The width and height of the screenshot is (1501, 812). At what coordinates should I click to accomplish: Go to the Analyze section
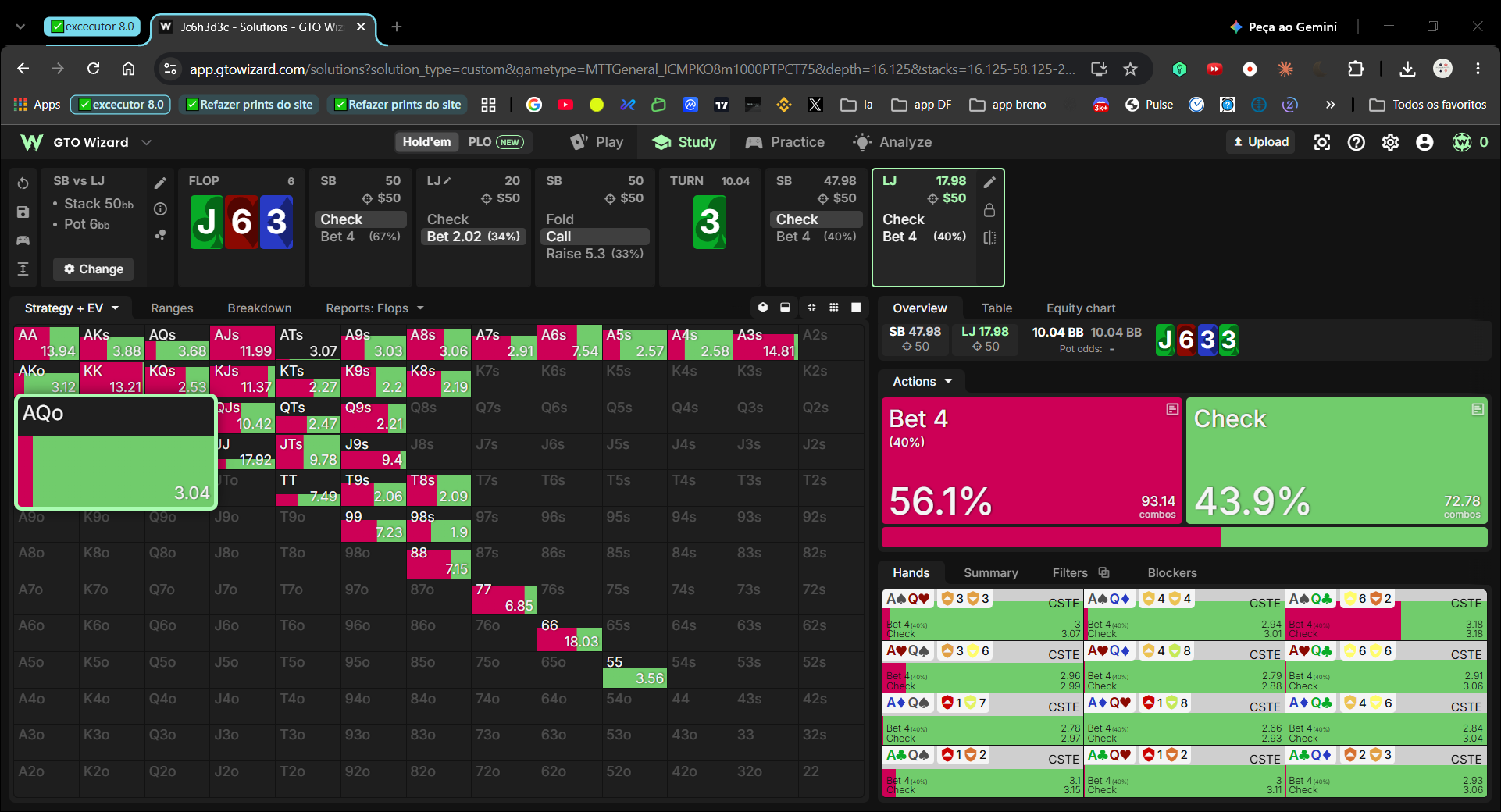(x=893, y=142)
